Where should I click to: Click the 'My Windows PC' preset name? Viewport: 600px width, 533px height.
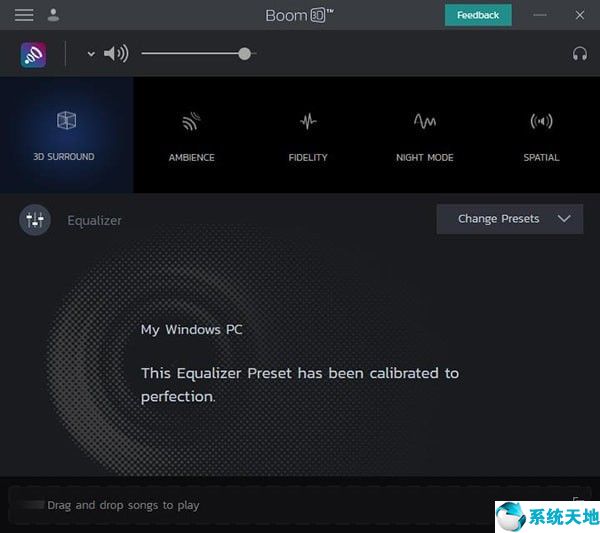click(191, 329)
